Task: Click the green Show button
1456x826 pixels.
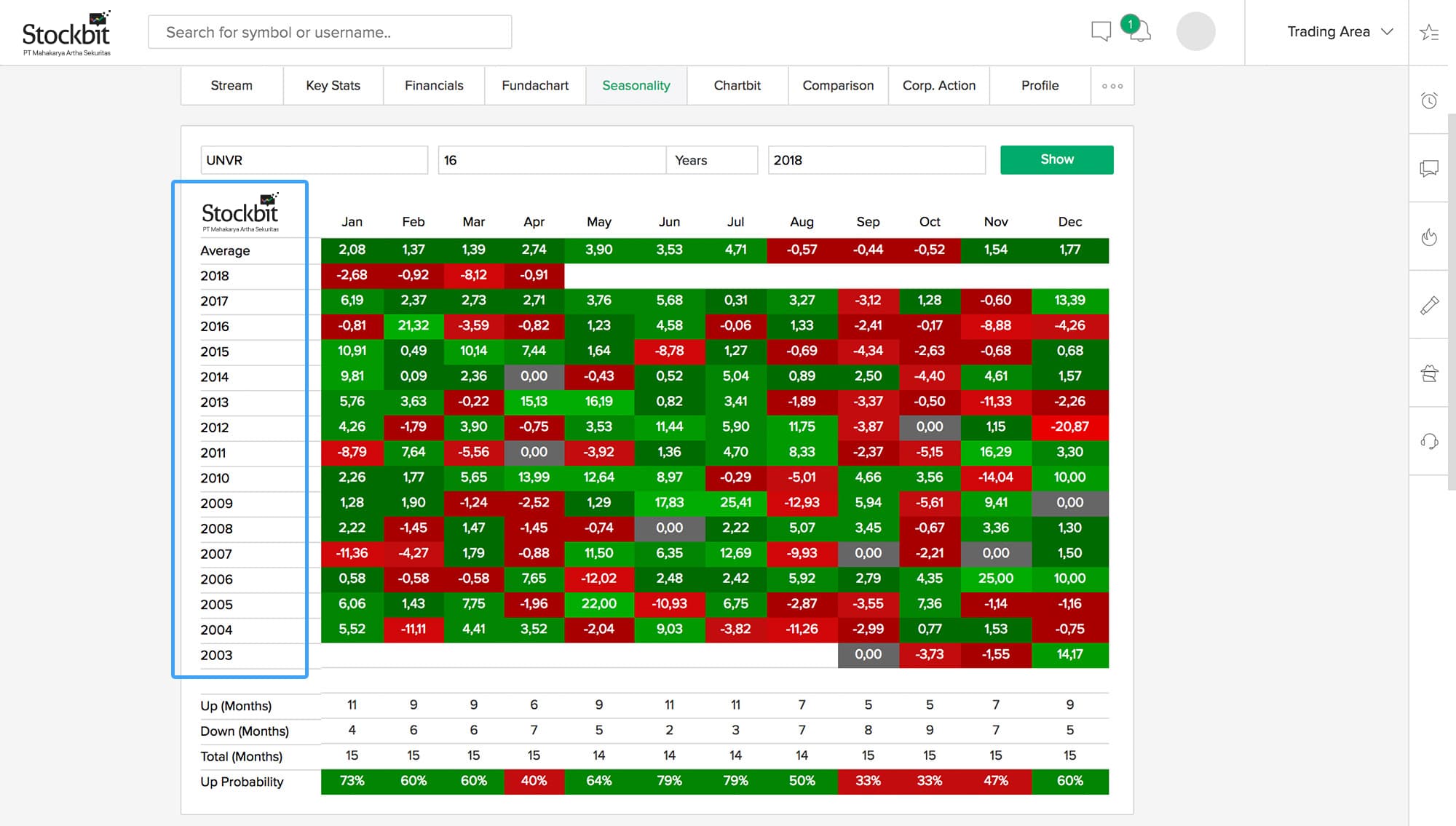Action: click(1056, 159)
